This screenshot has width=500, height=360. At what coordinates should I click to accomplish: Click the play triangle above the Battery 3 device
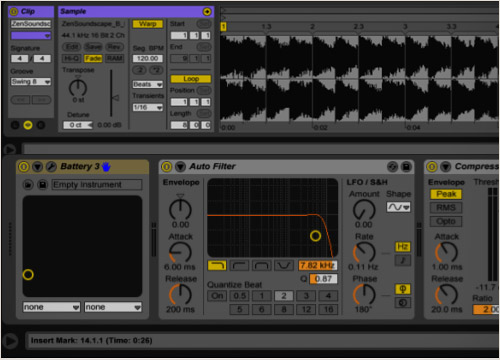click(10, 149)
